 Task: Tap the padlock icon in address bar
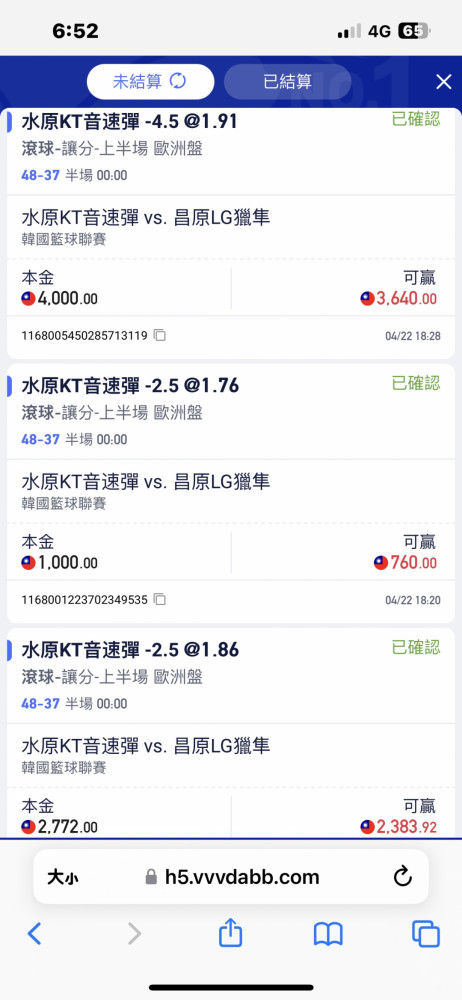[151, 877]
